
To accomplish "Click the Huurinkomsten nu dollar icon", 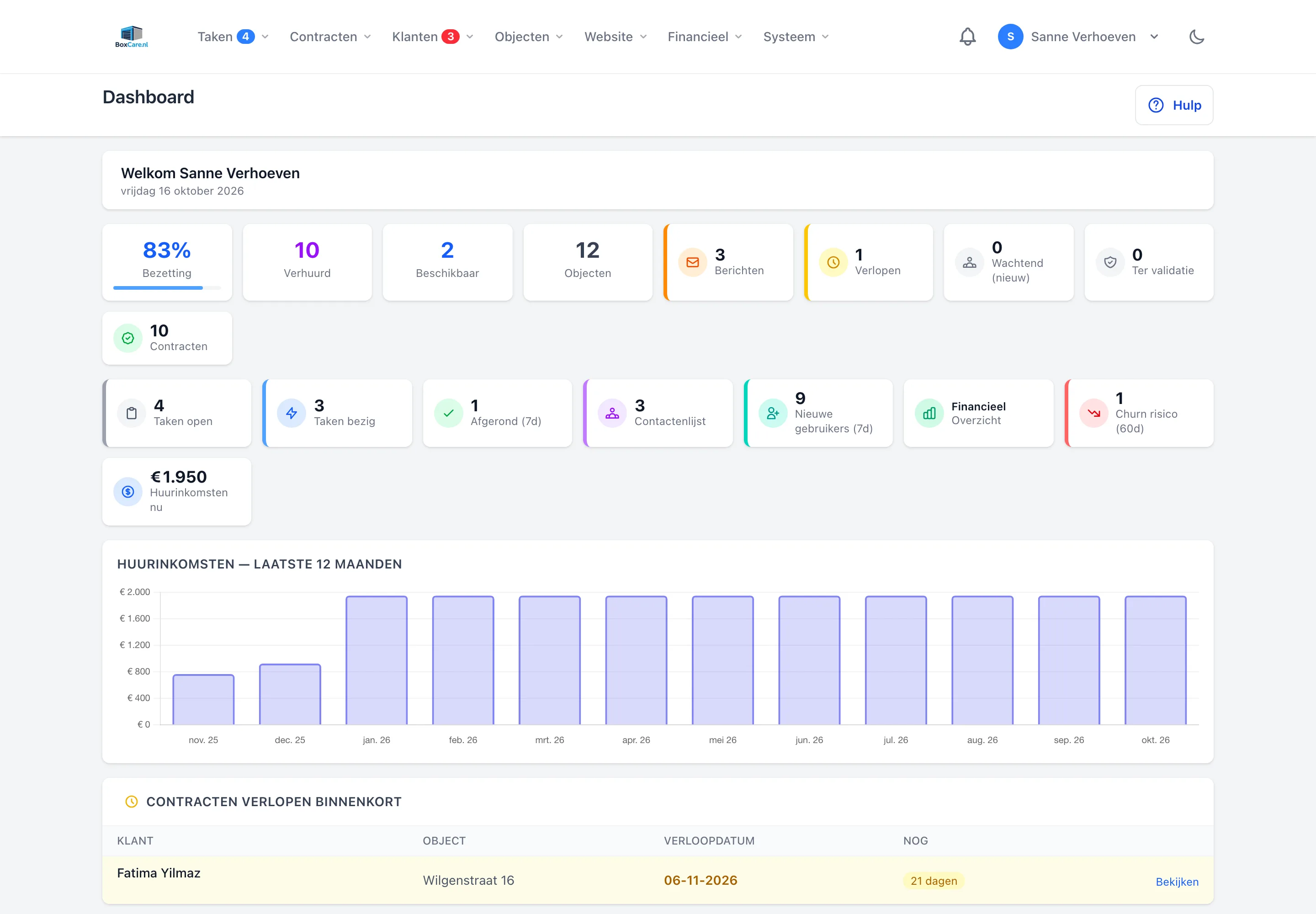I will tap(127, 492).
